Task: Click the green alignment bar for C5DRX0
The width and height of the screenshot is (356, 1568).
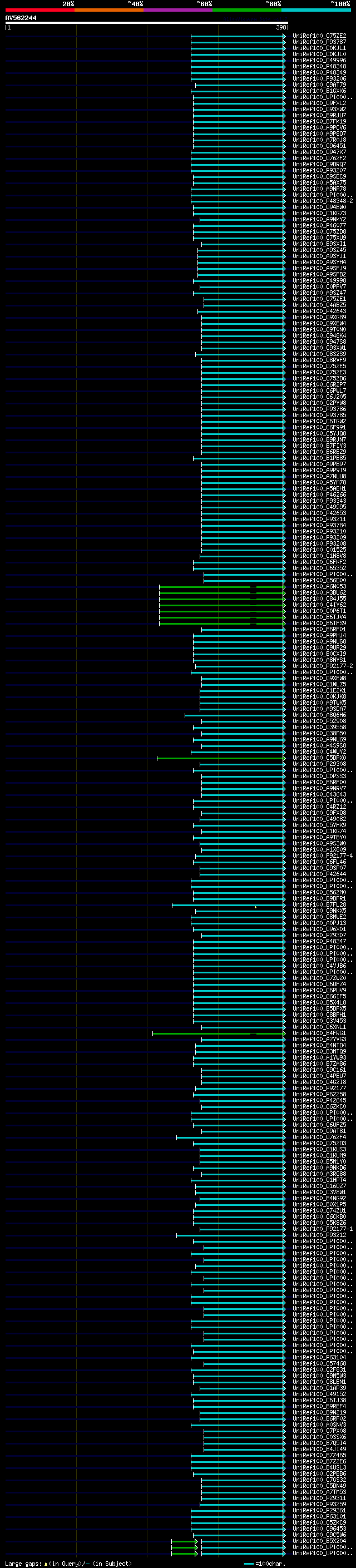Action: click(x=221, y=759)
